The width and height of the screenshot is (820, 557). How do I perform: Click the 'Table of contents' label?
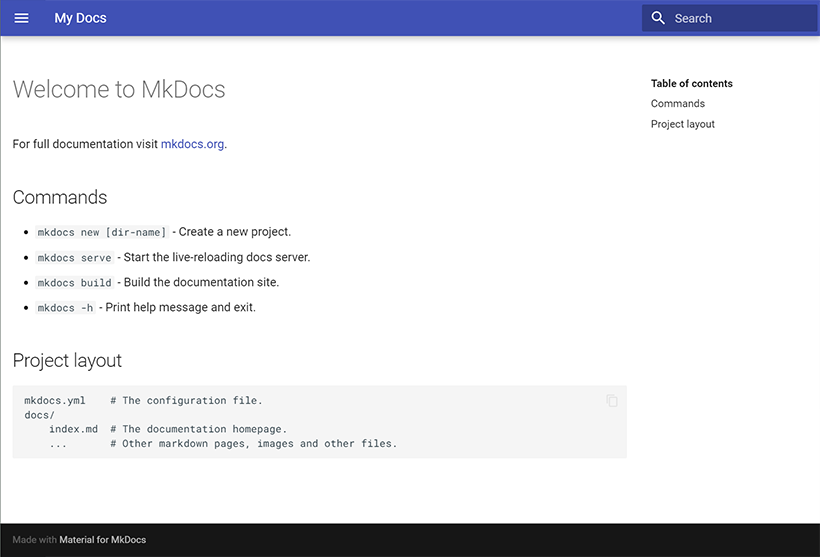pos(691,84)
